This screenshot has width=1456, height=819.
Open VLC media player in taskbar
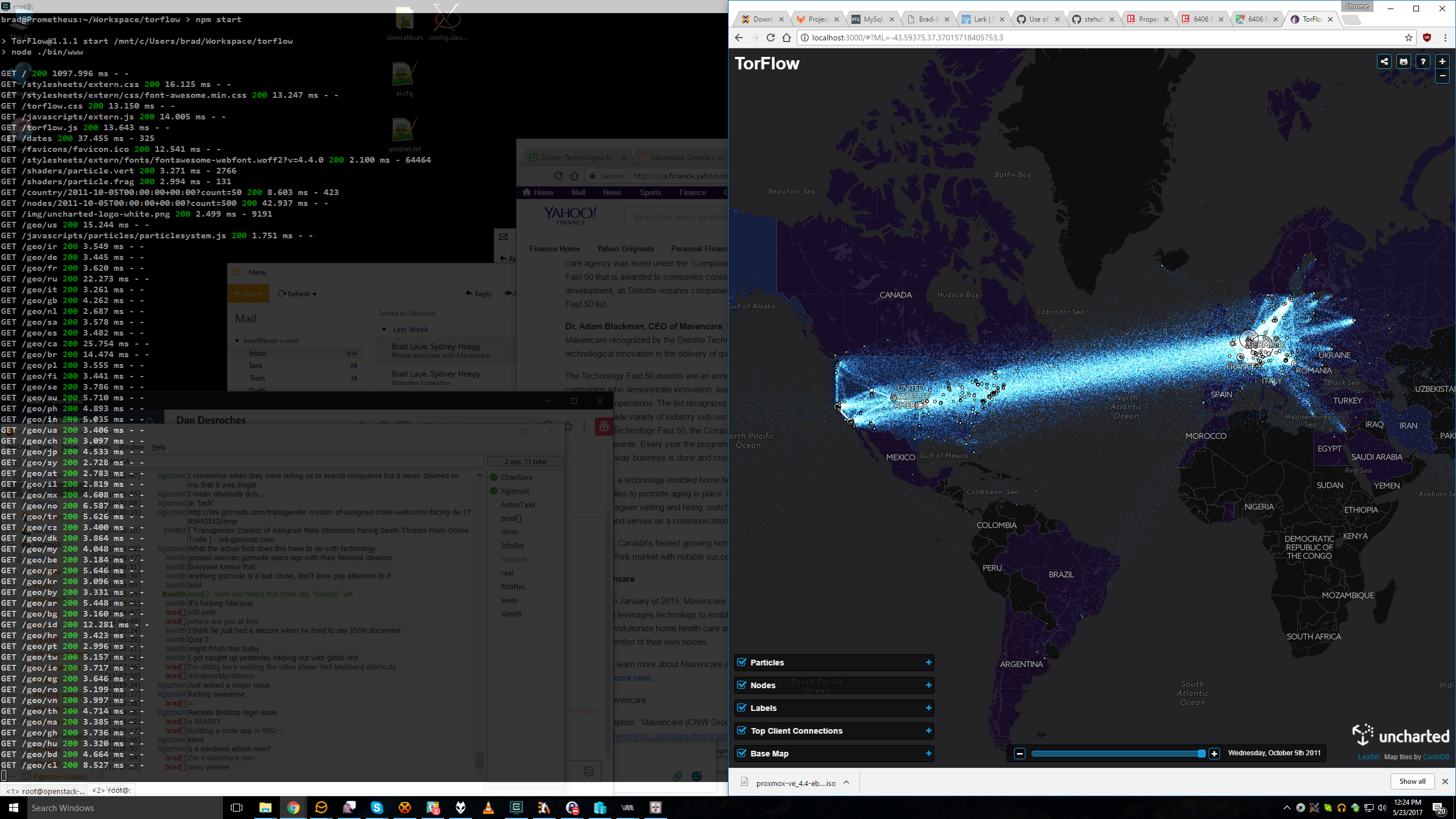pos(488,808)
